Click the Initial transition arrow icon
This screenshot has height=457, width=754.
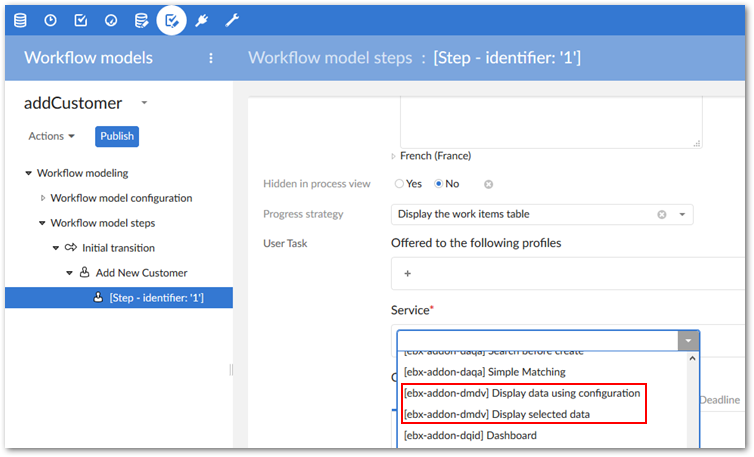(x=71, y=248)
